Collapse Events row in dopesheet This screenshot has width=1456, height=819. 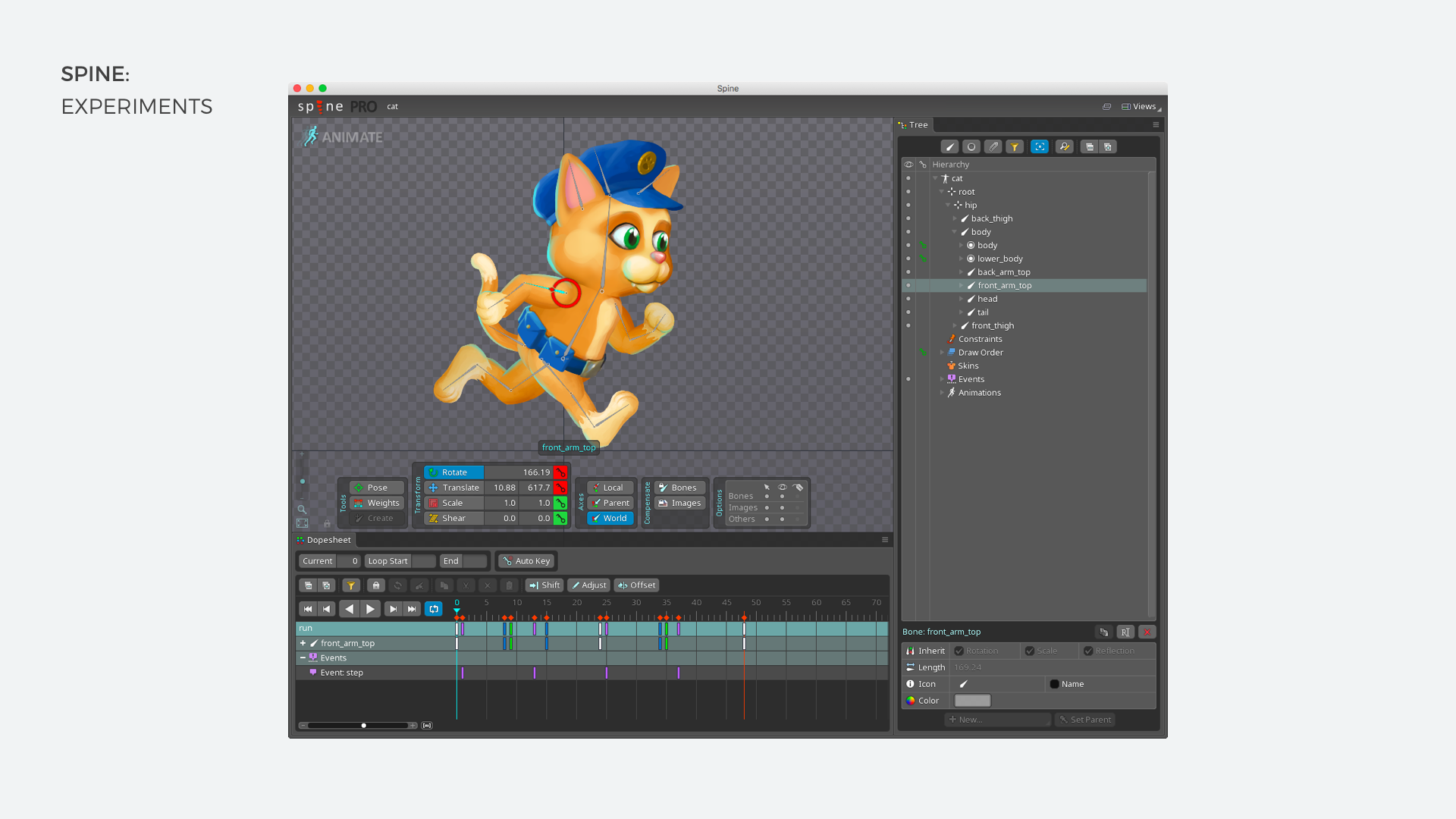(303, 658)
